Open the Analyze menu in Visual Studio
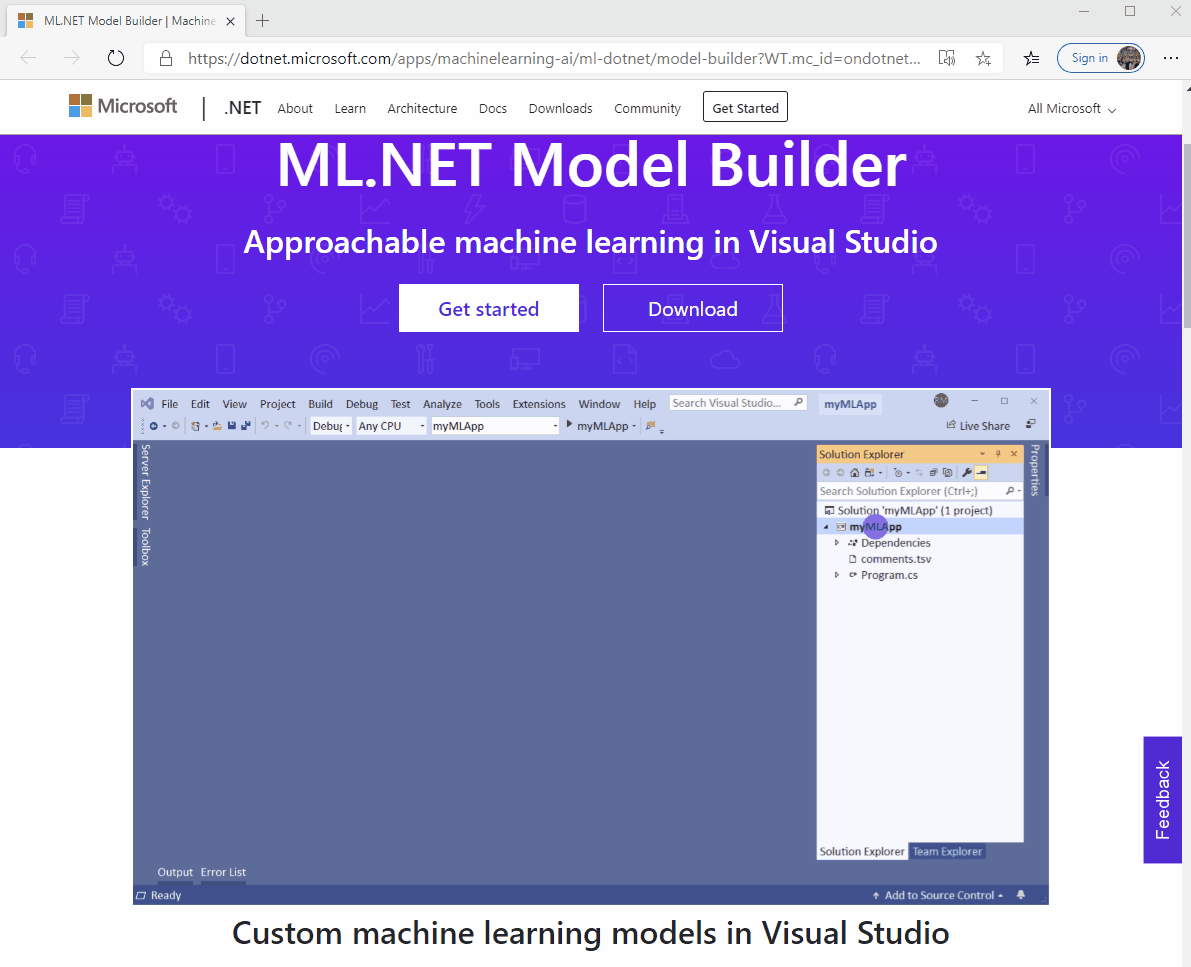 point(442,404)
